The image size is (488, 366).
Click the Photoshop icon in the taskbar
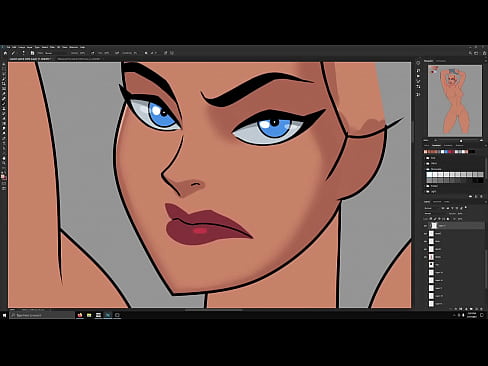click(x=108, y=315)
